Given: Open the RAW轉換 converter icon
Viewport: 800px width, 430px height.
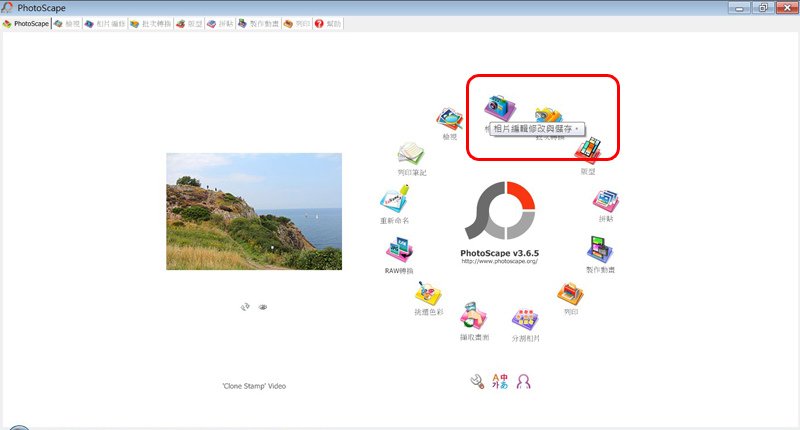Looking at the screenshot, I should coord(399,250).
